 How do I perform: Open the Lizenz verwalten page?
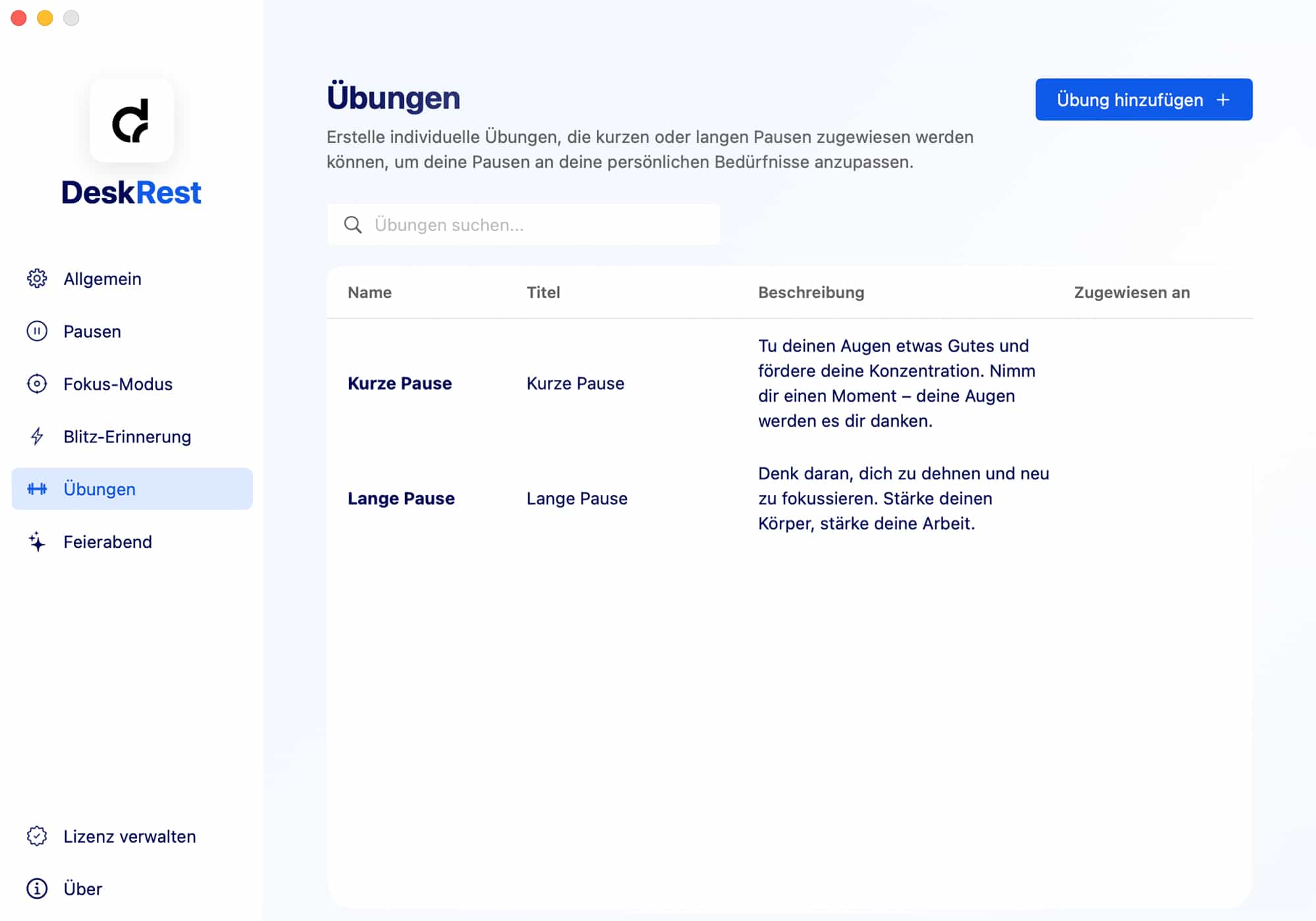[130, 836]
